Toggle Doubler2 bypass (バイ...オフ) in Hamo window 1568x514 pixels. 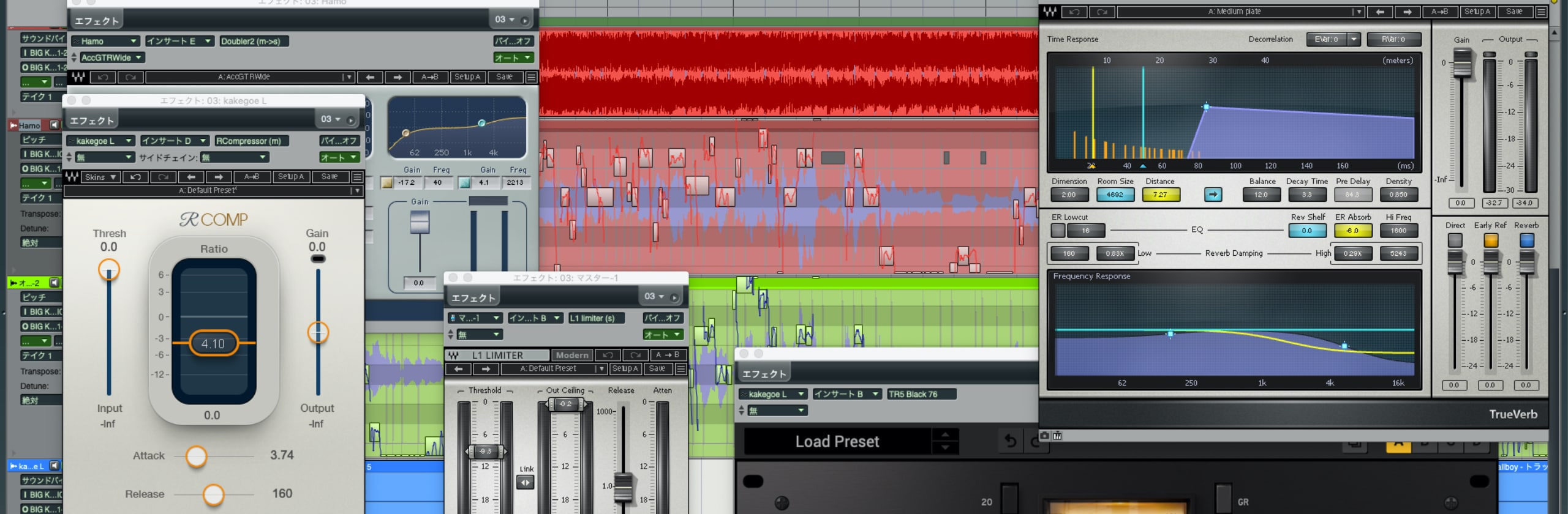(x=513, y=41)
